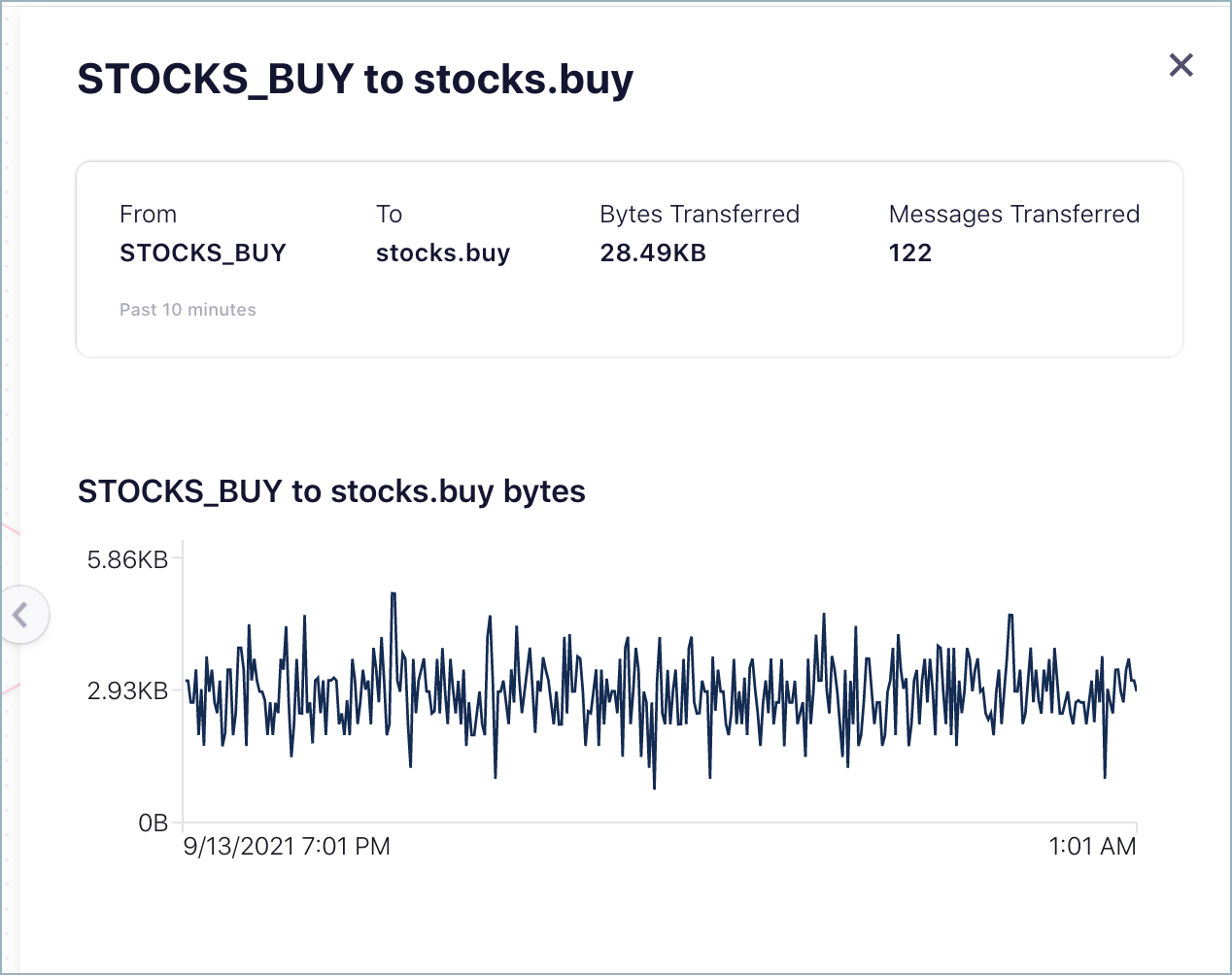This screenshot has width=1232, height=975.
Task: Select the 122 messages count
Action: [x=909, y=252]
